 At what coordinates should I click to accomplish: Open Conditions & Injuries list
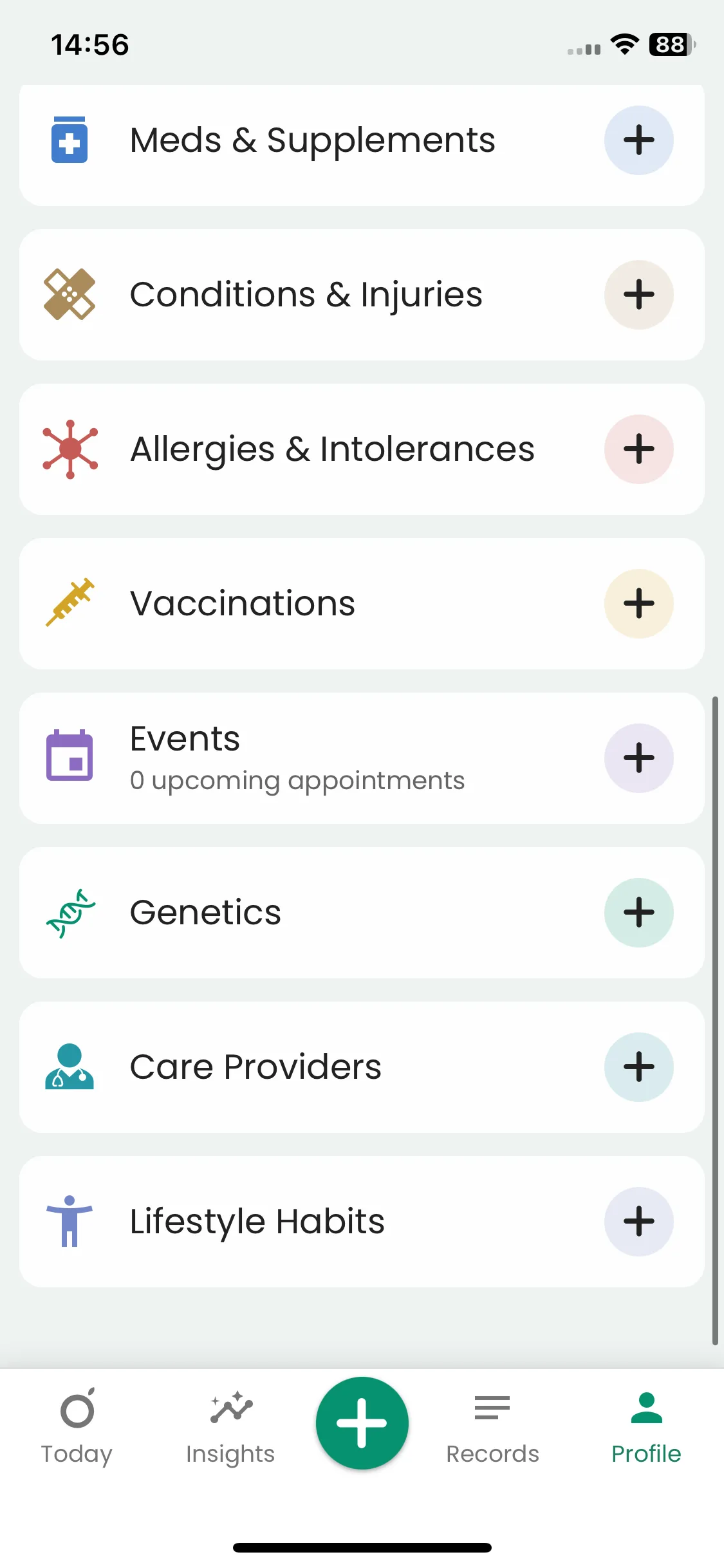coord(306,295)
